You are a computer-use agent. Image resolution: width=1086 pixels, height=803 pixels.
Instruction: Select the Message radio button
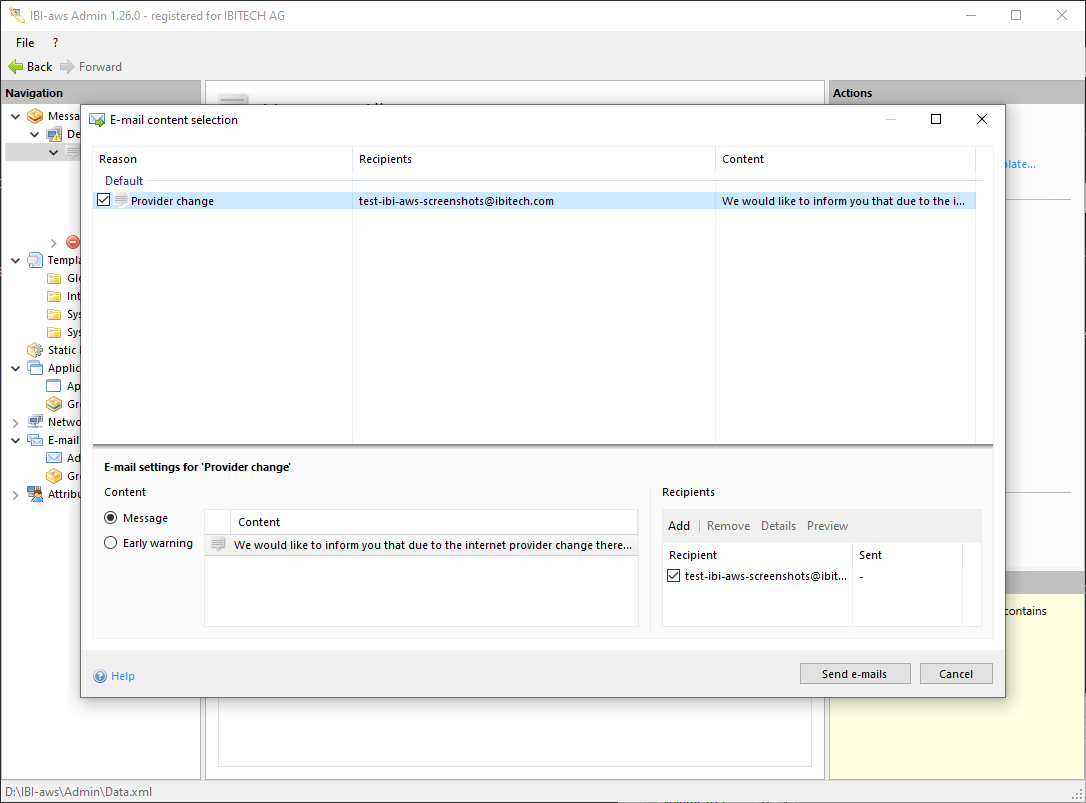click(111, 518)
